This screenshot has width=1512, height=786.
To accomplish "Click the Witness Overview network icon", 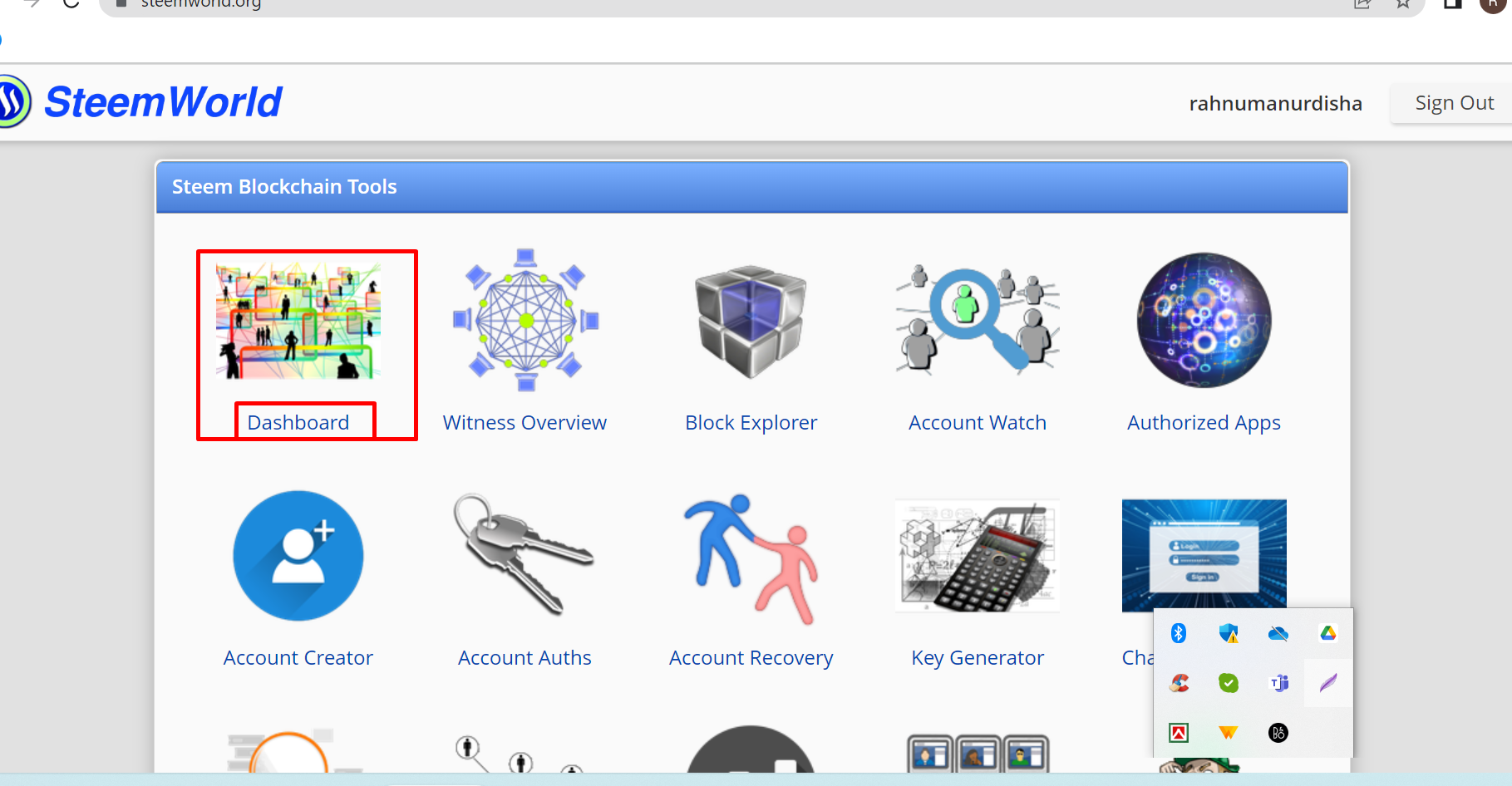I will coord(525,320).
